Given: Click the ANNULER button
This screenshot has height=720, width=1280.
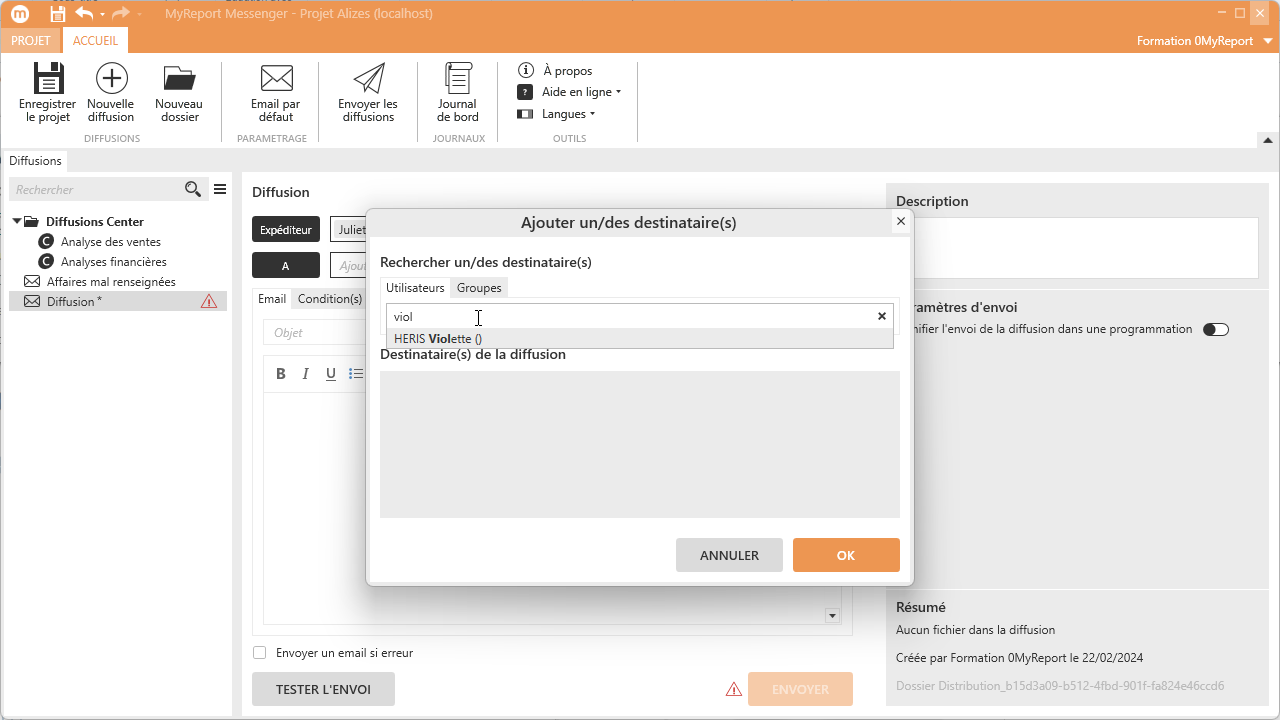Looking at the screenshot, I should [729, 555].
